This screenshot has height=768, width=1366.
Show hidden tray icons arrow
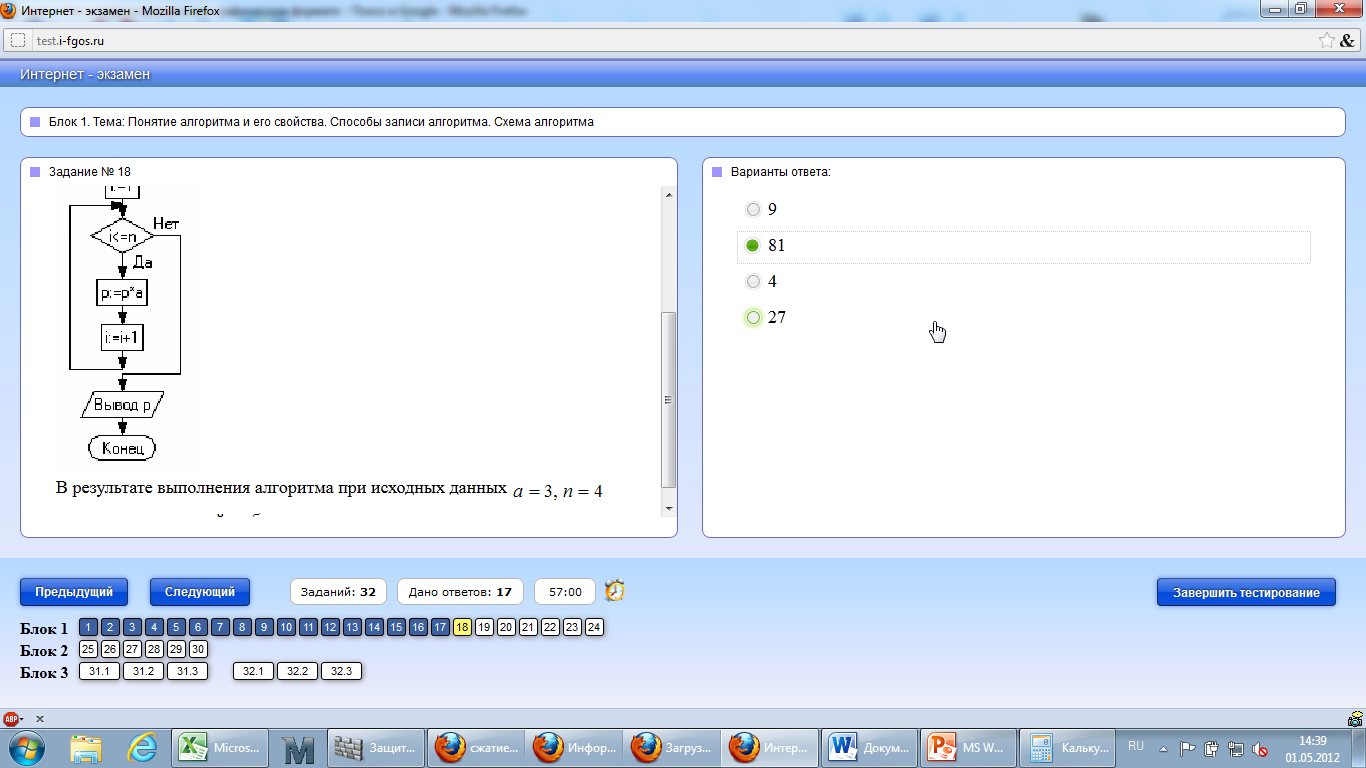coord(1163,748)
